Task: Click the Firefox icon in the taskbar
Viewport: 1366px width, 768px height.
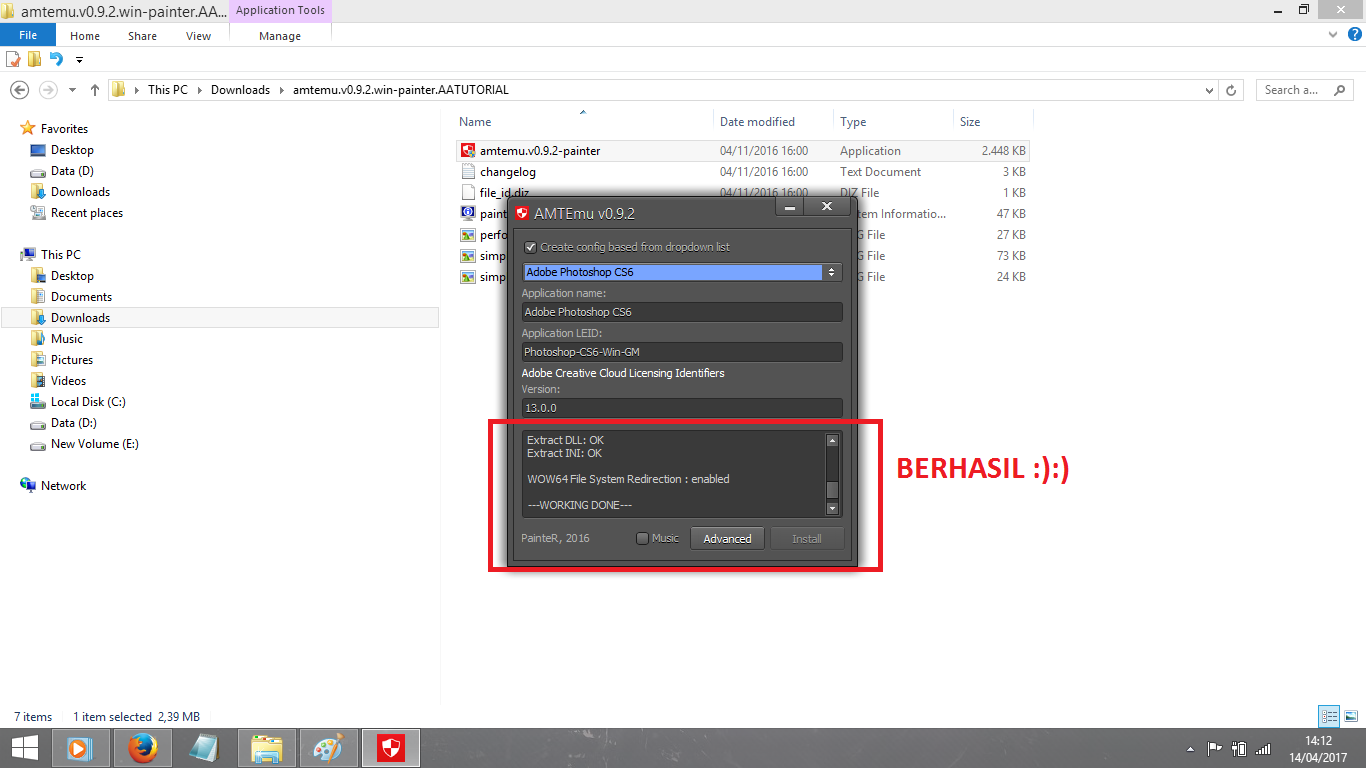Action: [x=143, y=748]
